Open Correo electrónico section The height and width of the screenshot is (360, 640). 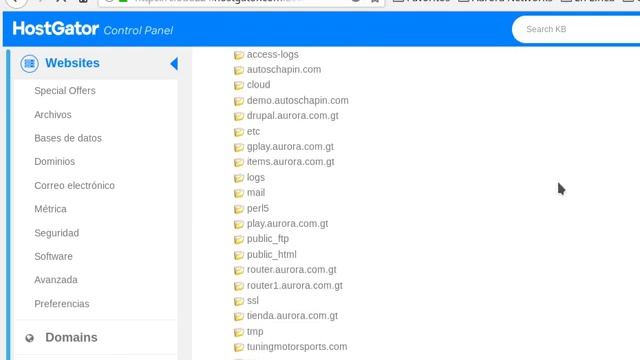[74, 185]
